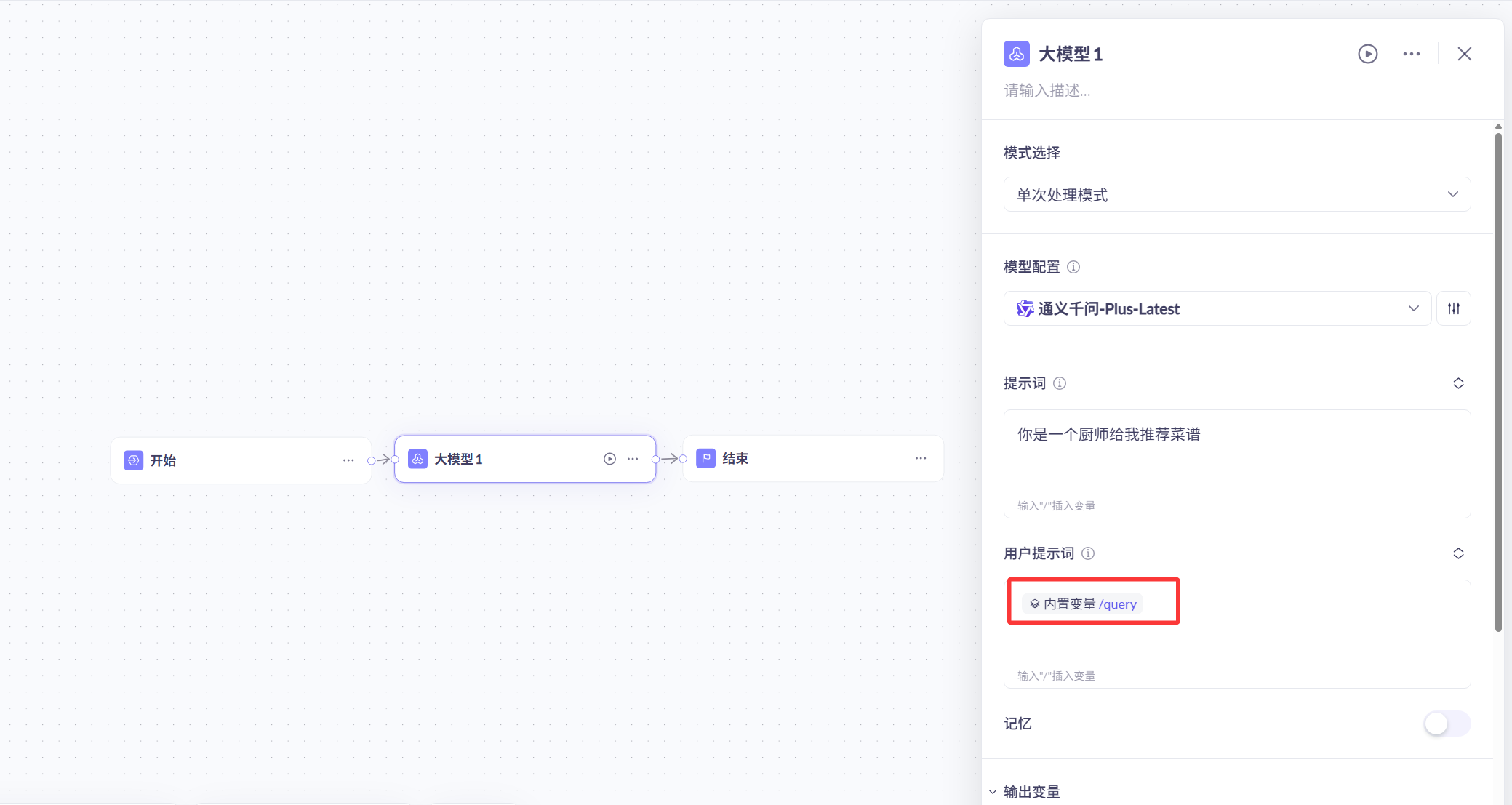Open 大模型1 node ellipsis menu on canvas
The height and width of the screenshot is (805, 1512).
coord(633,459)
